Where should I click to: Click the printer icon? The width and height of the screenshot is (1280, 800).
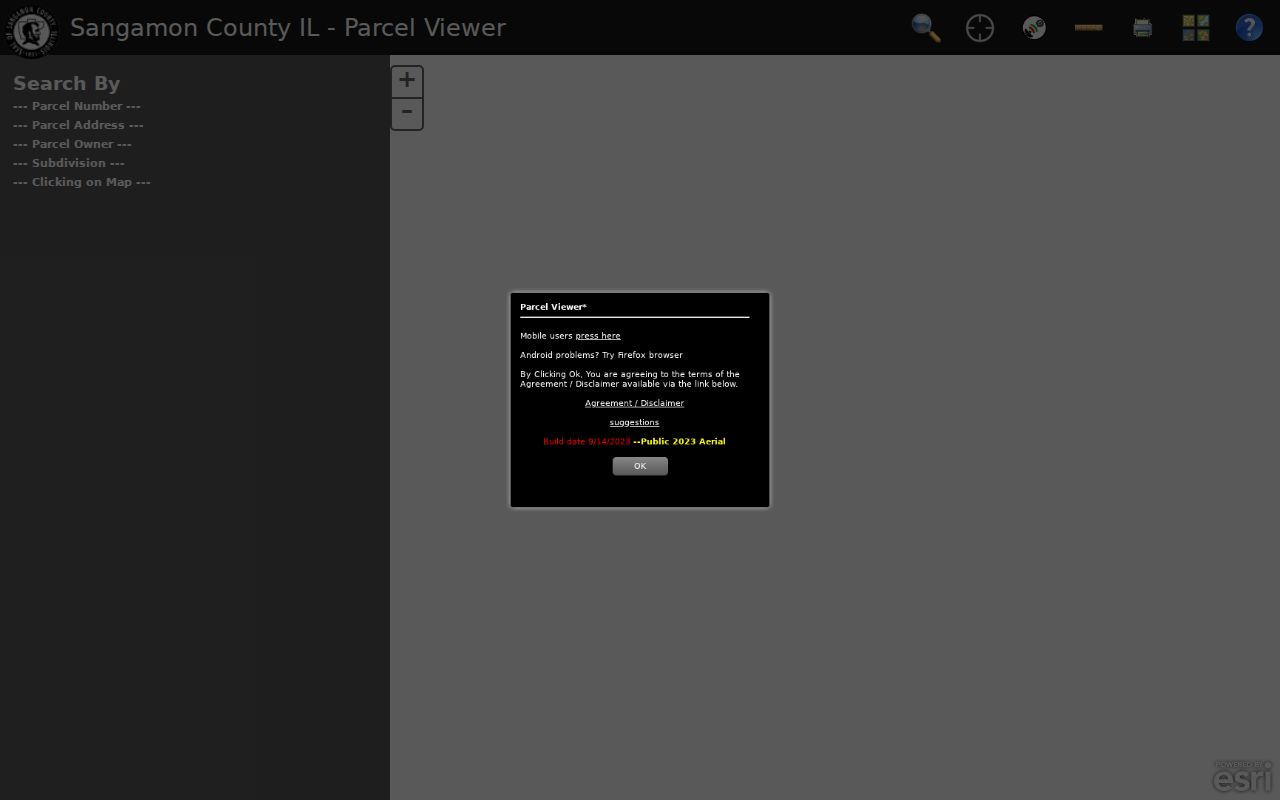(1142, 28)
